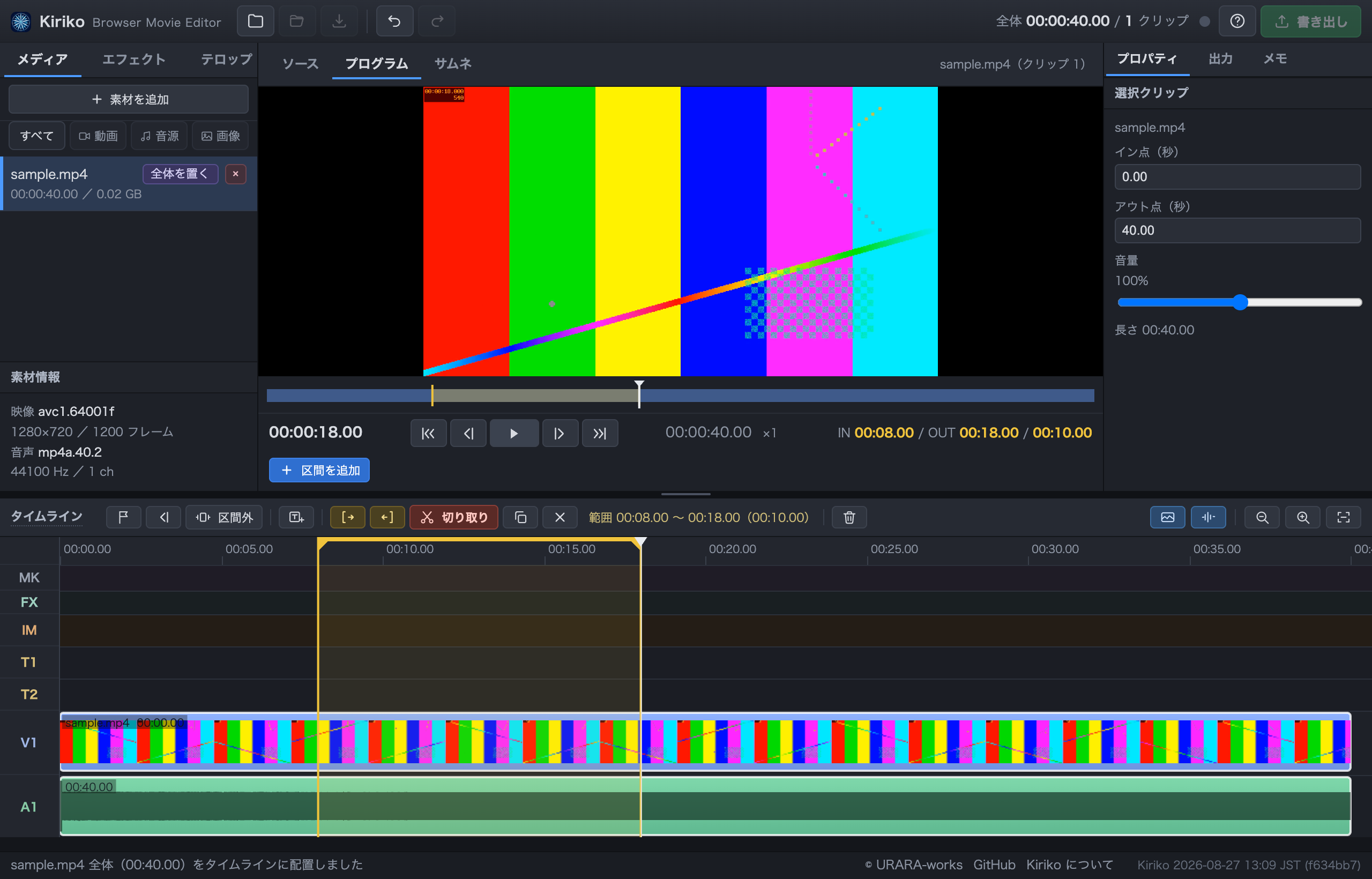This screenshot has height=879, width=1372.
Task: Open the Kiriko について link
Action: point(1070,865)
